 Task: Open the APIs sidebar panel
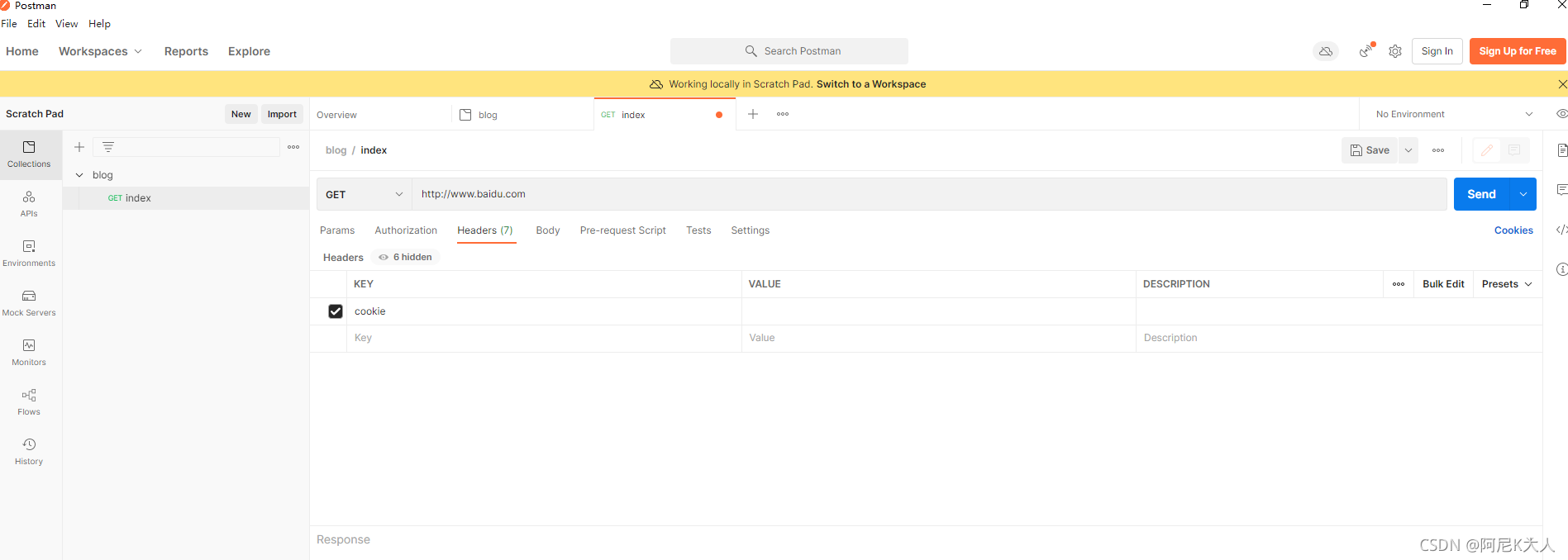pos(29,204)
